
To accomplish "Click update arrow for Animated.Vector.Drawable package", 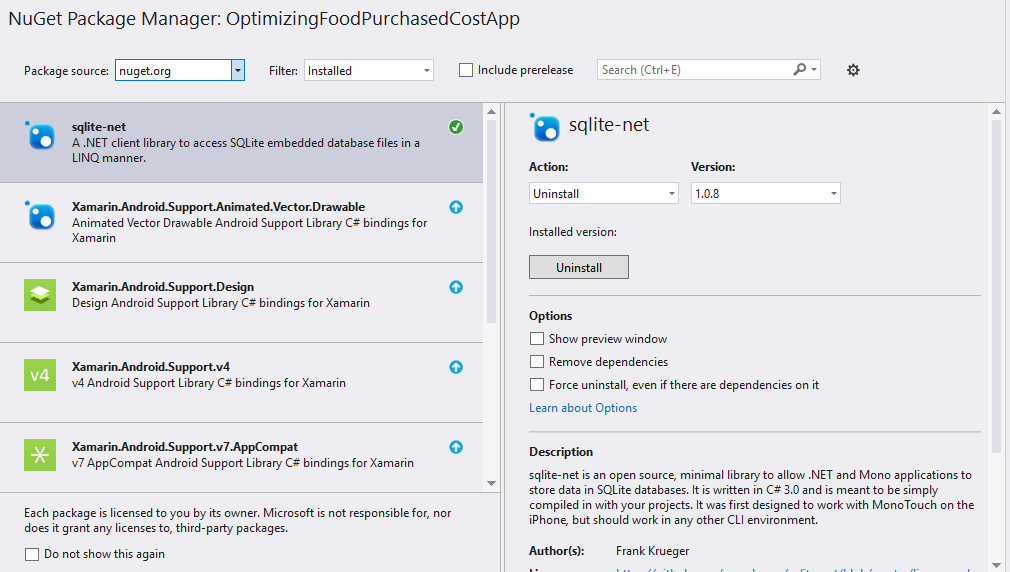I will pyautogui.click(x=456, y=207).
